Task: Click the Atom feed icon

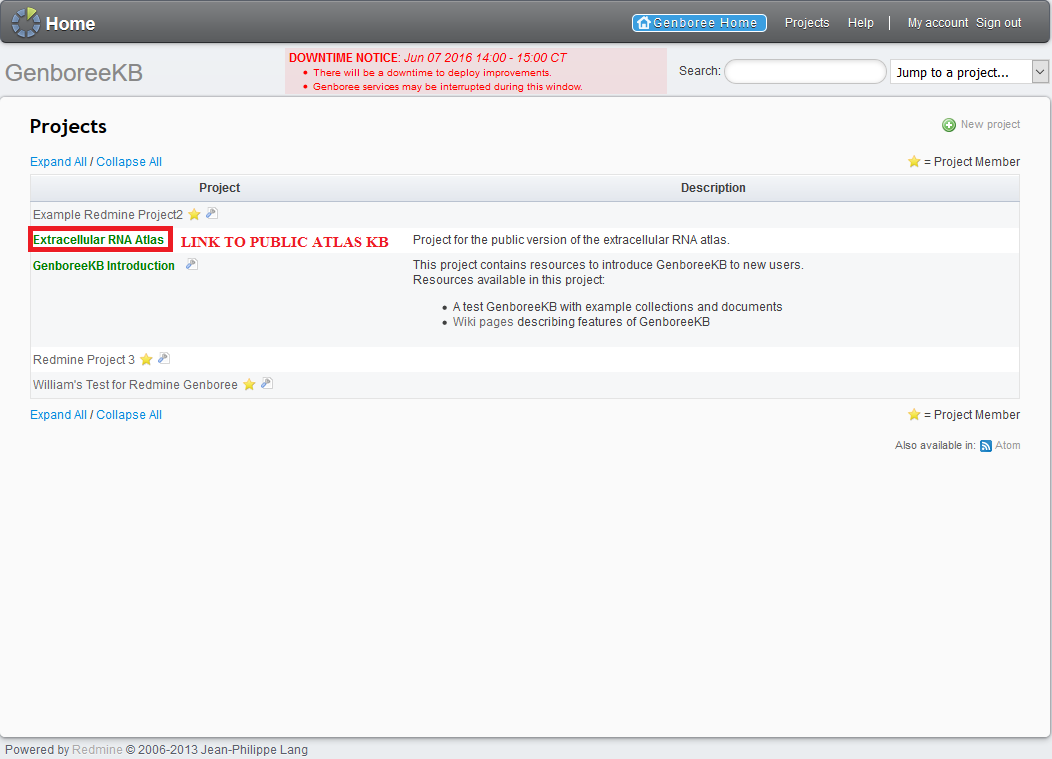Action: tap(985, 446)
